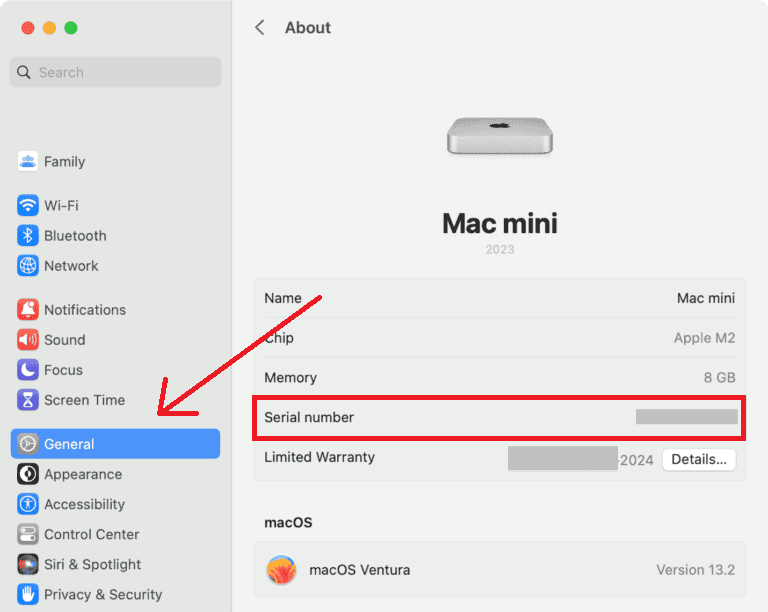Screen dimensions: 768x612
Task: Go to Privacy & Security pane
Action: (102, 594)
